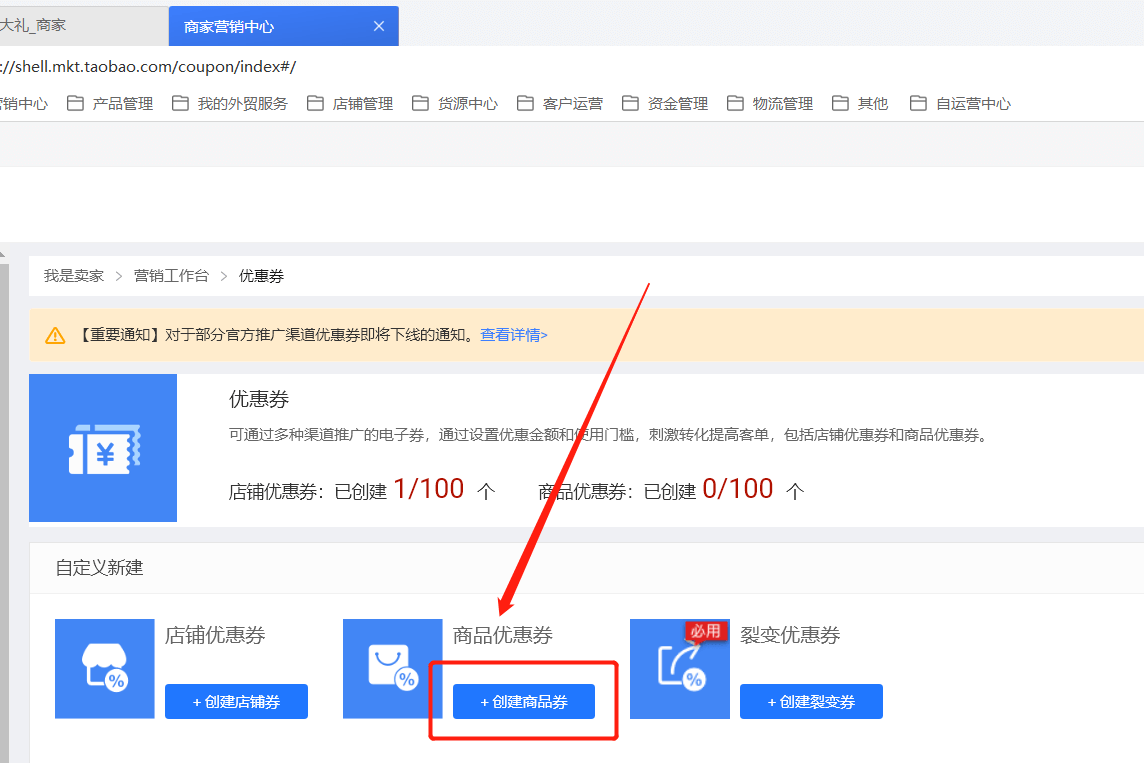This screenshot has height=763, width=1144.
Task: Click the 裂变优惠券 share icon
Action: 679,669
